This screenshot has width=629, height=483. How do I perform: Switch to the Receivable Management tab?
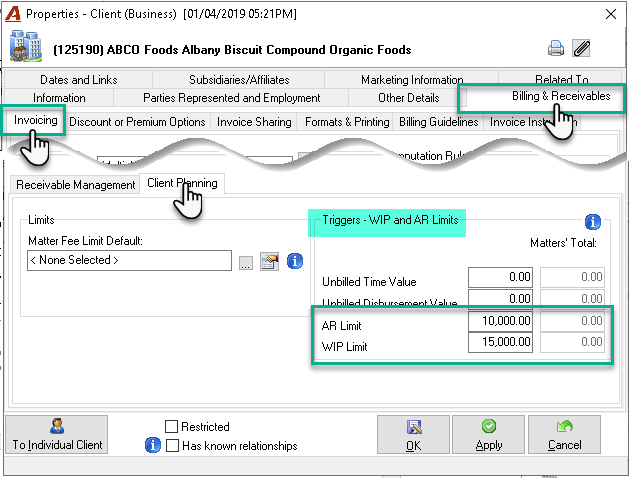(x=75, y=185)
